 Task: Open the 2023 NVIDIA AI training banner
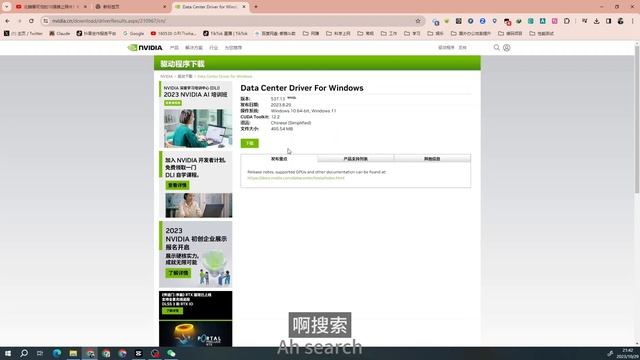tap(196, 115)
